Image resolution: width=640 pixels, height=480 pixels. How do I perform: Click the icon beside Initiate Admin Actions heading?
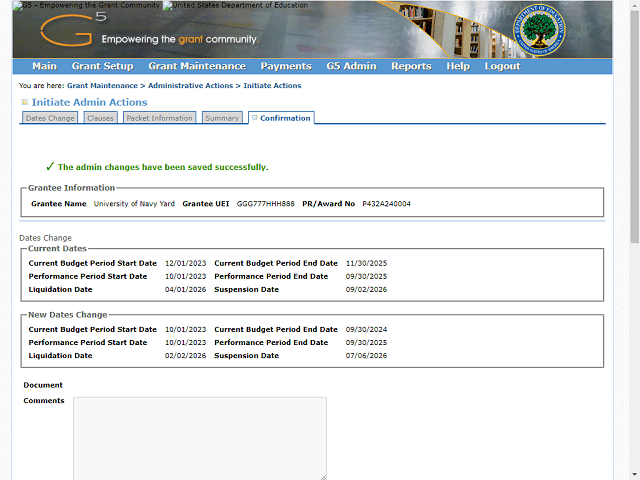point(25,102)
